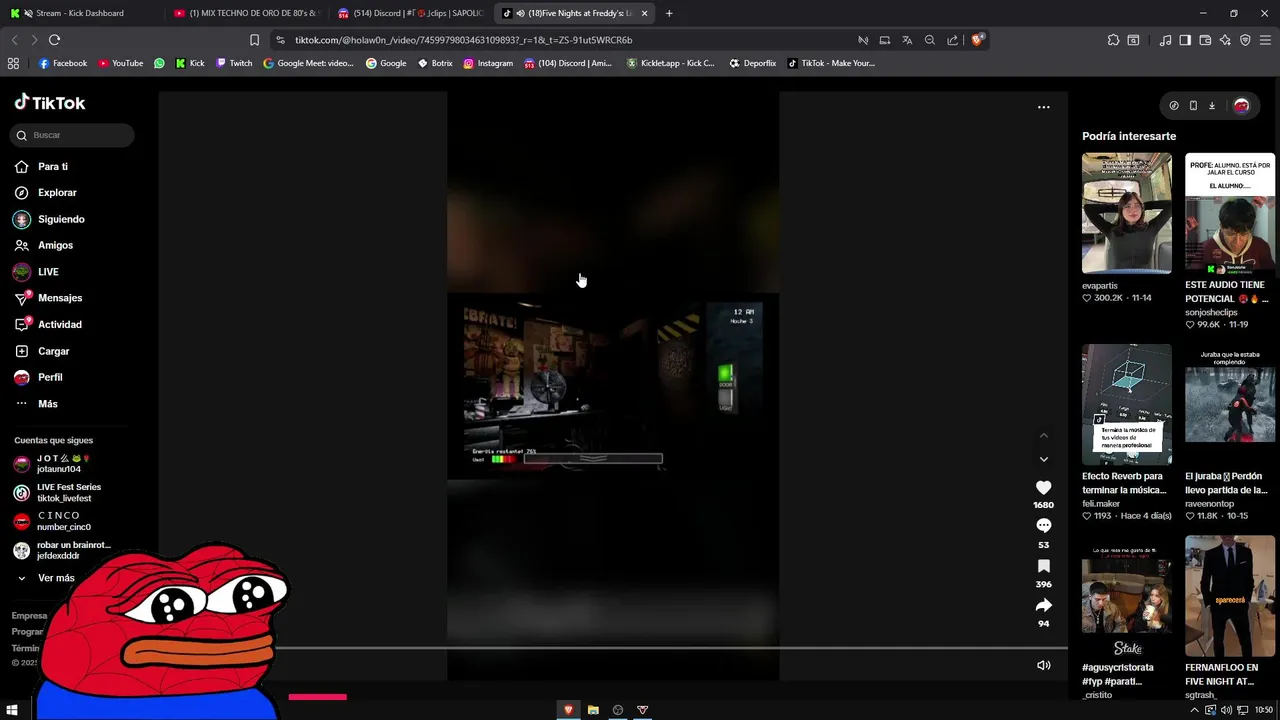Image resolution: width=1280 pixels, height=720 pixels.
Task: Toggle the browser sidebar panel
Action: coord(1185,40)
